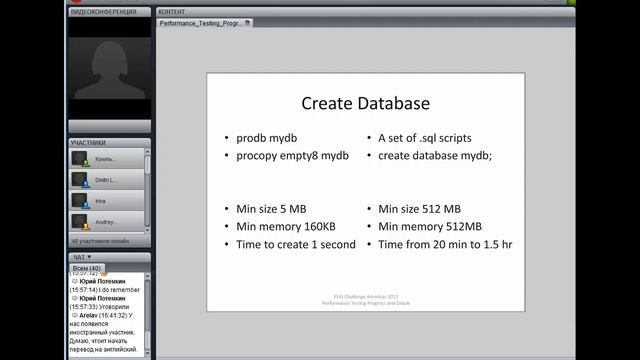Click chat bubble icon beside 15:57:33 message
This screenshot has width=640, height=360.
pos(75,298)
